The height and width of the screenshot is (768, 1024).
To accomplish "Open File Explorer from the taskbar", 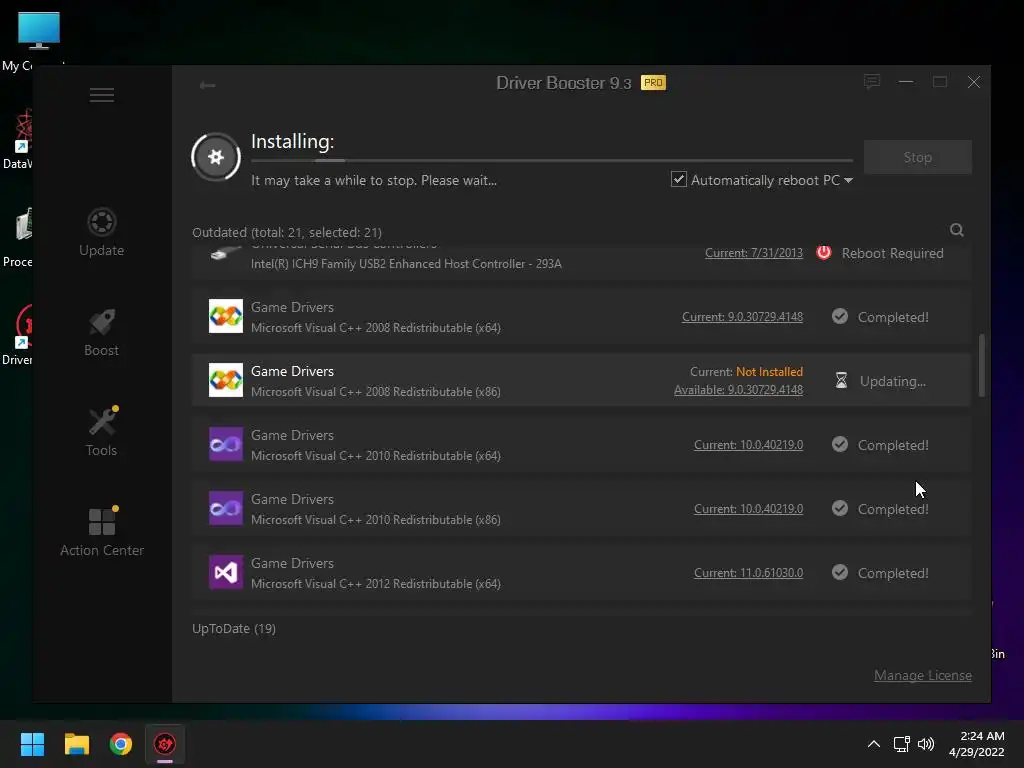I will pyautogui.click(x=76, y=744).
